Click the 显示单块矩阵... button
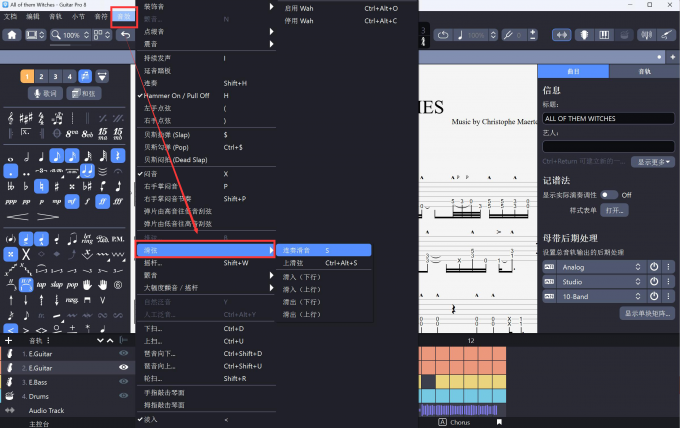 point(647,313)
